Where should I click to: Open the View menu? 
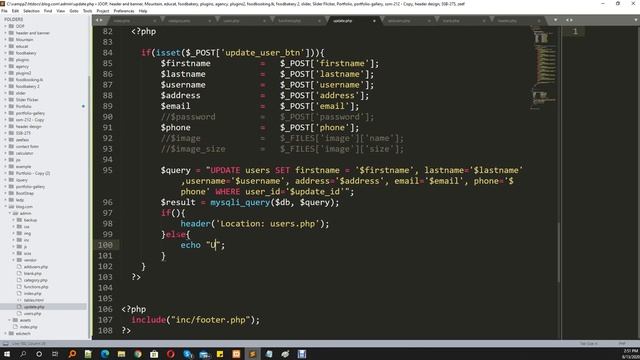click(x=60, y=11)
